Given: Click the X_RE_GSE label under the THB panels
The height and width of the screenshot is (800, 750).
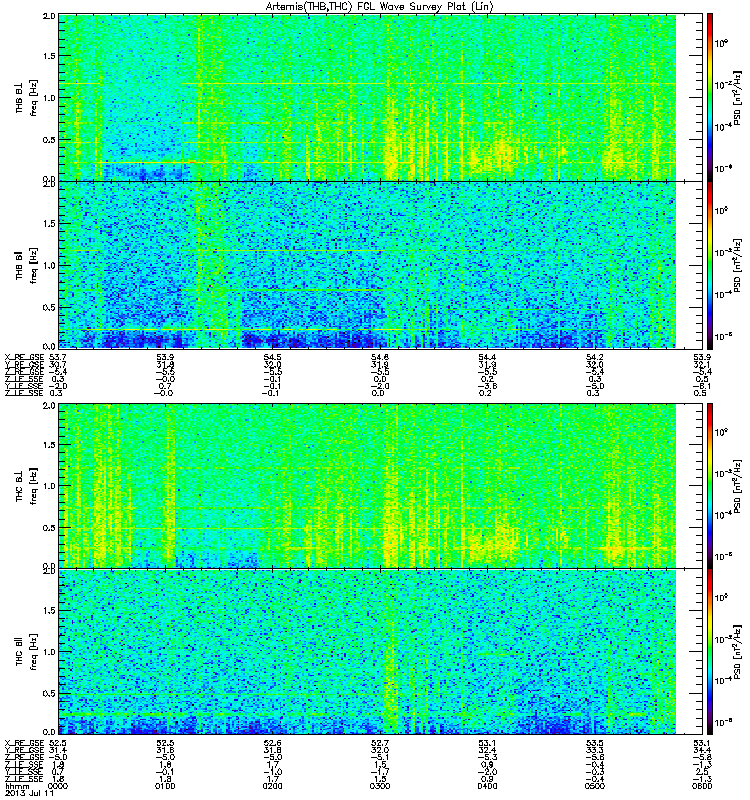Looking at the screenshot, I should pos(24,357).
